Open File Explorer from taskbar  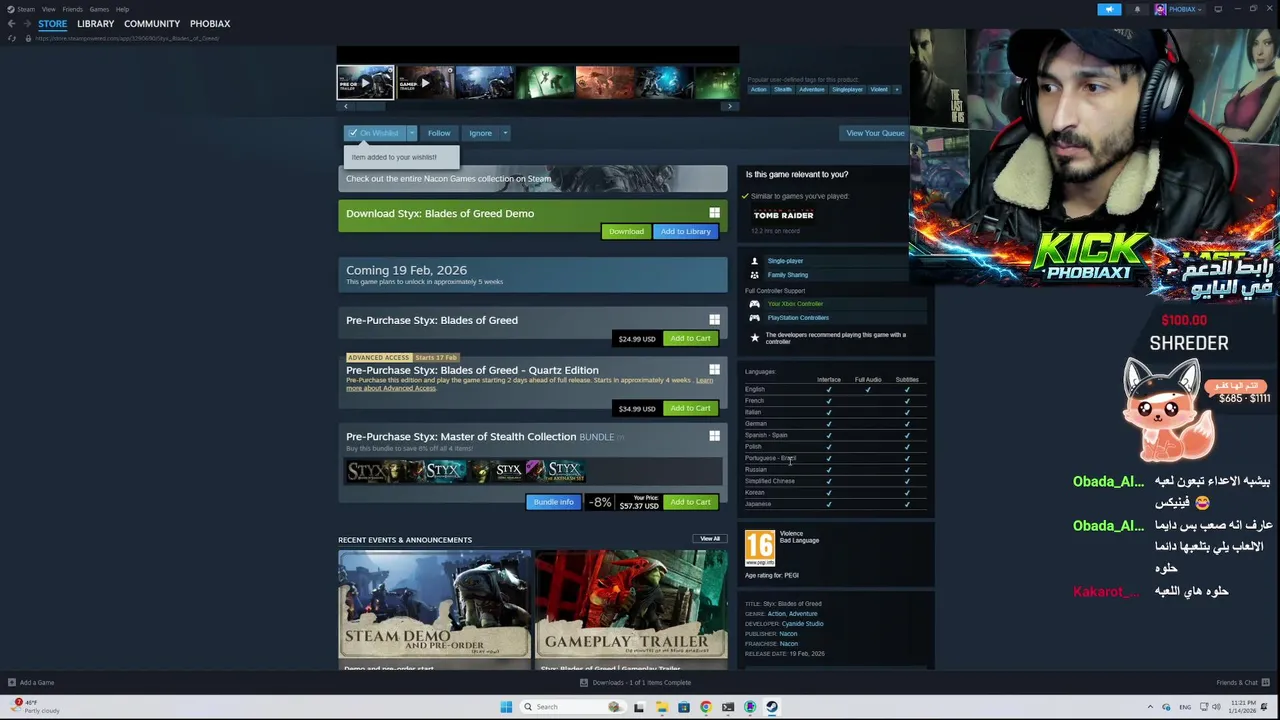coord(662,707)
